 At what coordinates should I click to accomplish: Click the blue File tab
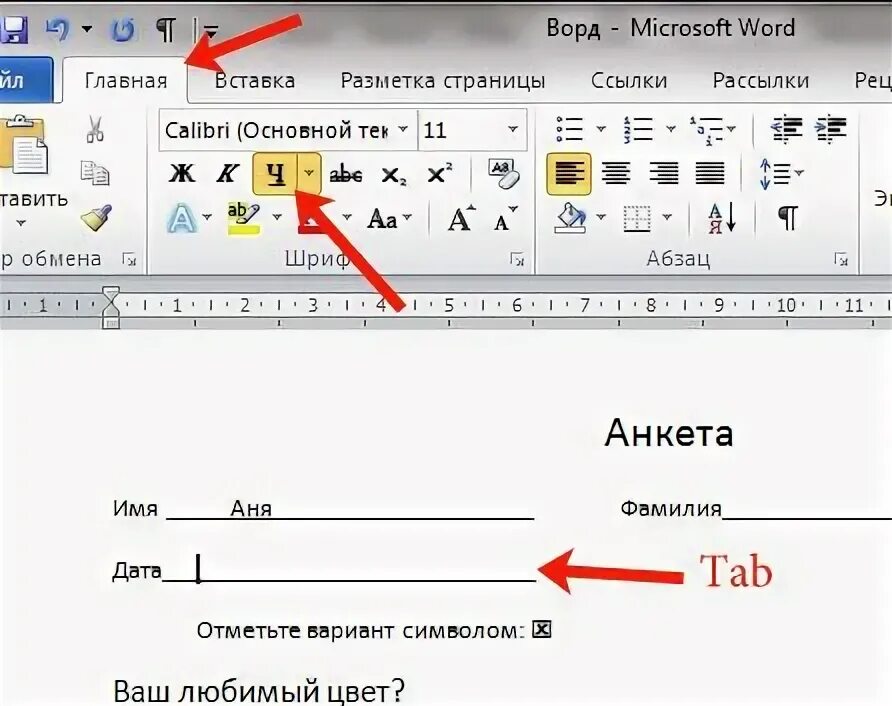click(24, 80)
